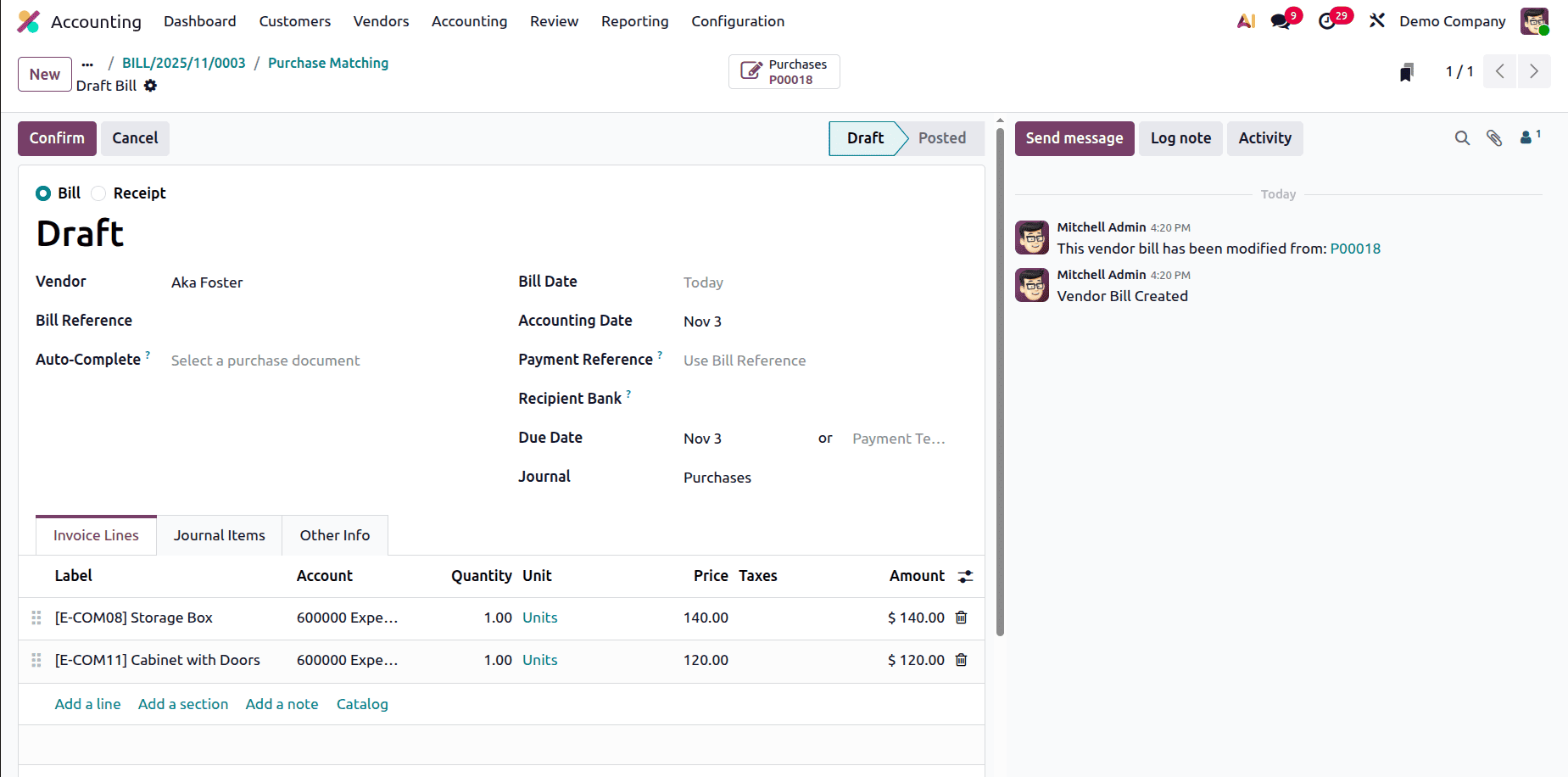The image size is (1568, 777).
Task: Open the Auto-Complete purchase document selector
Action: coord(265,360)
